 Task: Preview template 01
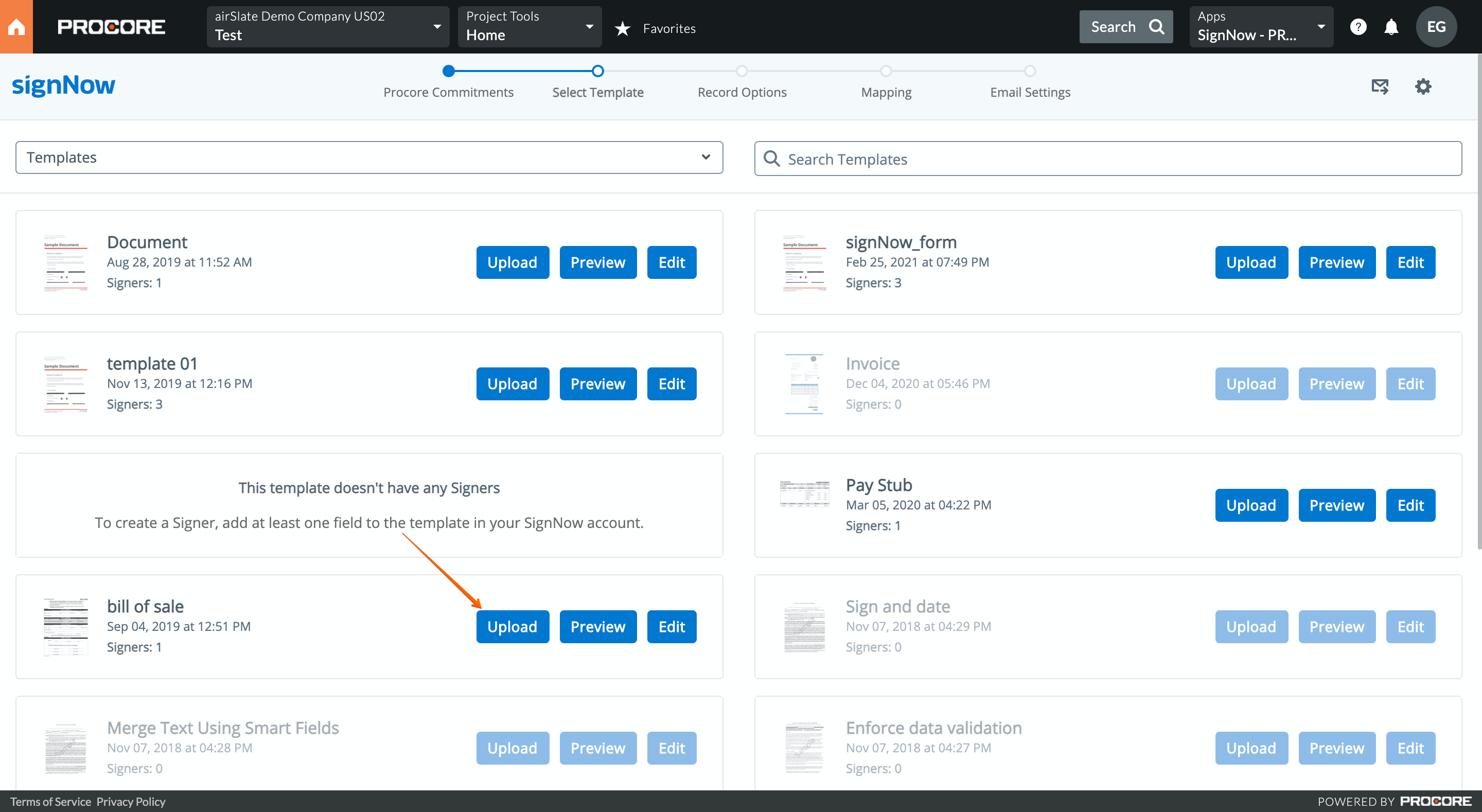[x=598, y=384]
